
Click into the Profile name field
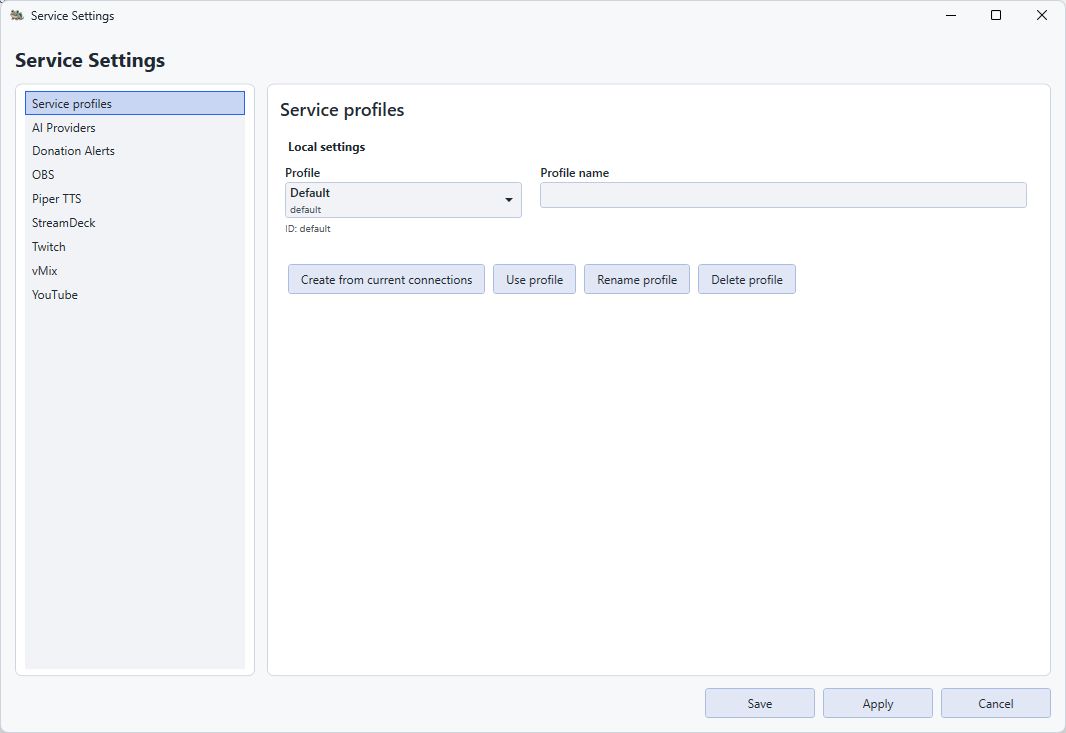(783, 195)
